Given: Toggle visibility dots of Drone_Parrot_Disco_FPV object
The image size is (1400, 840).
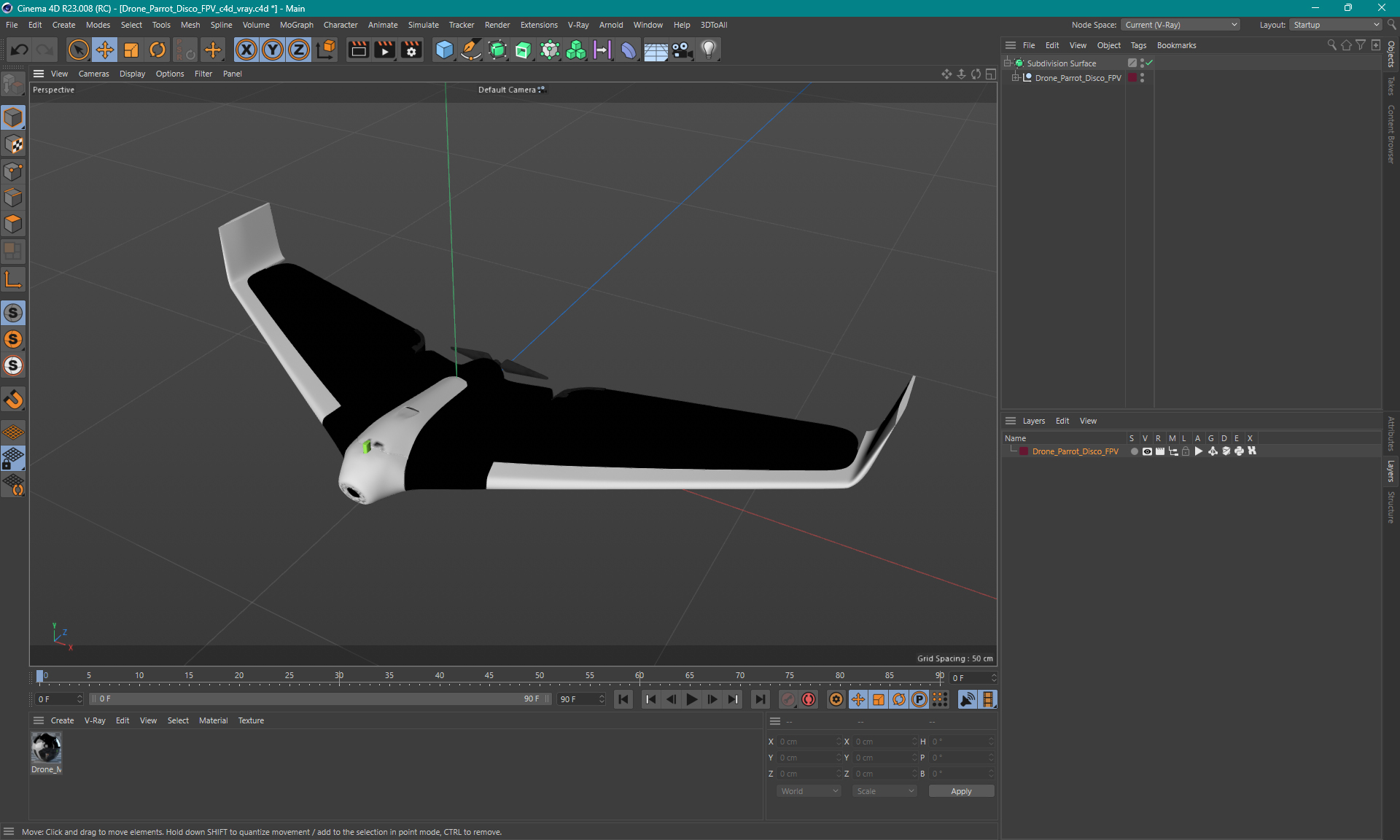Looking at the screenshot, I should point(1142,78).
